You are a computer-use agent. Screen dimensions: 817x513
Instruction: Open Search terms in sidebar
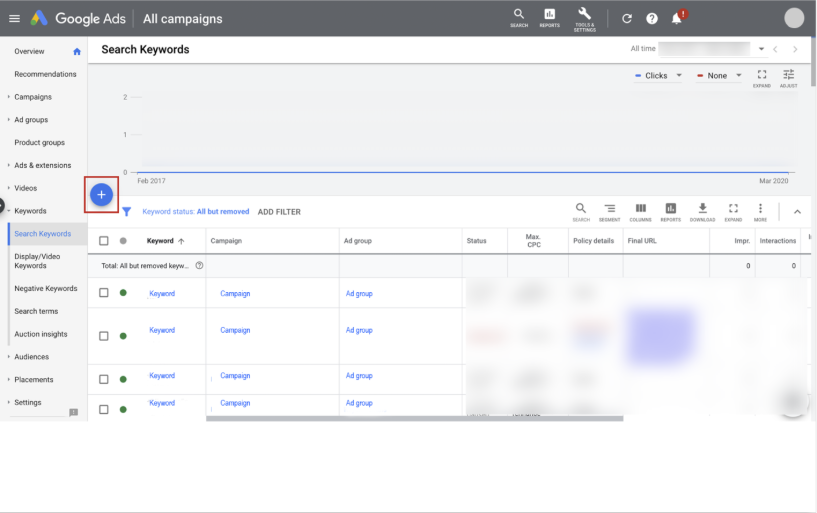[36, 311]
